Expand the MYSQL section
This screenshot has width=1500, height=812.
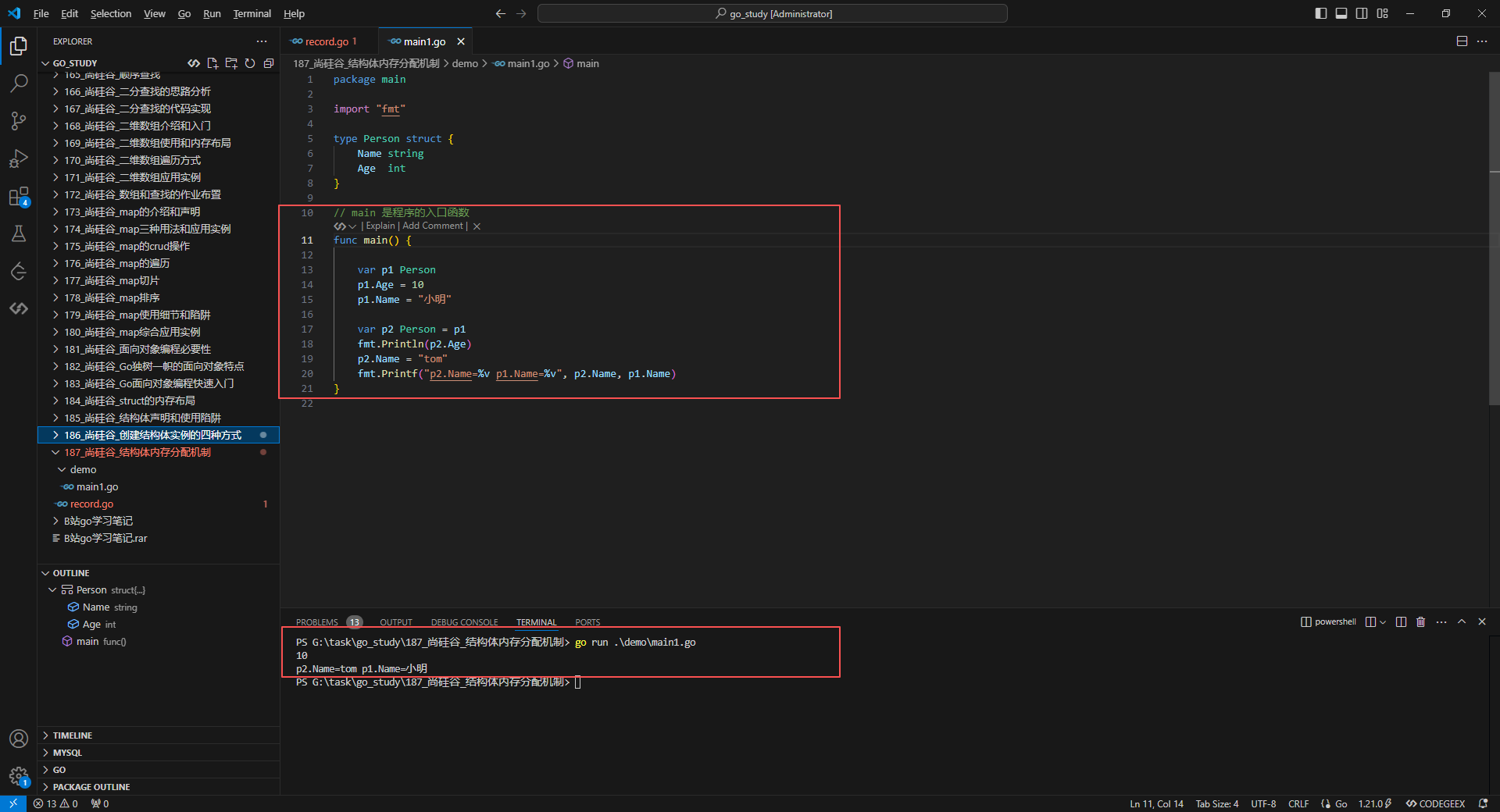pyautogui.click(x=159, y=753)
